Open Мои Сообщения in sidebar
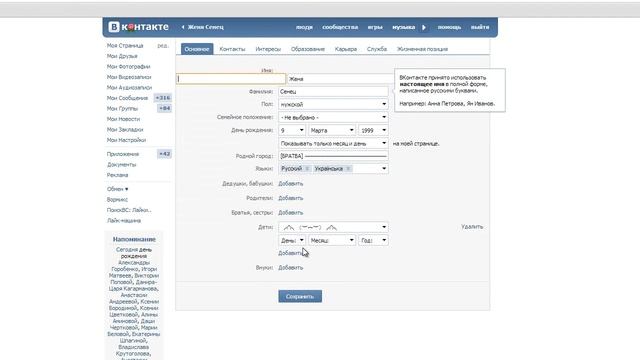The image size is (640, 360). coord(127,98)
